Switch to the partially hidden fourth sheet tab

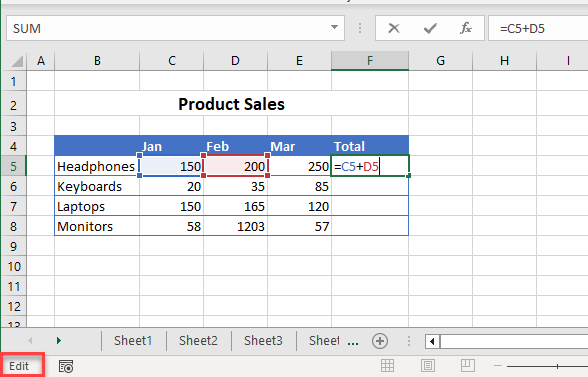(324, 341)
